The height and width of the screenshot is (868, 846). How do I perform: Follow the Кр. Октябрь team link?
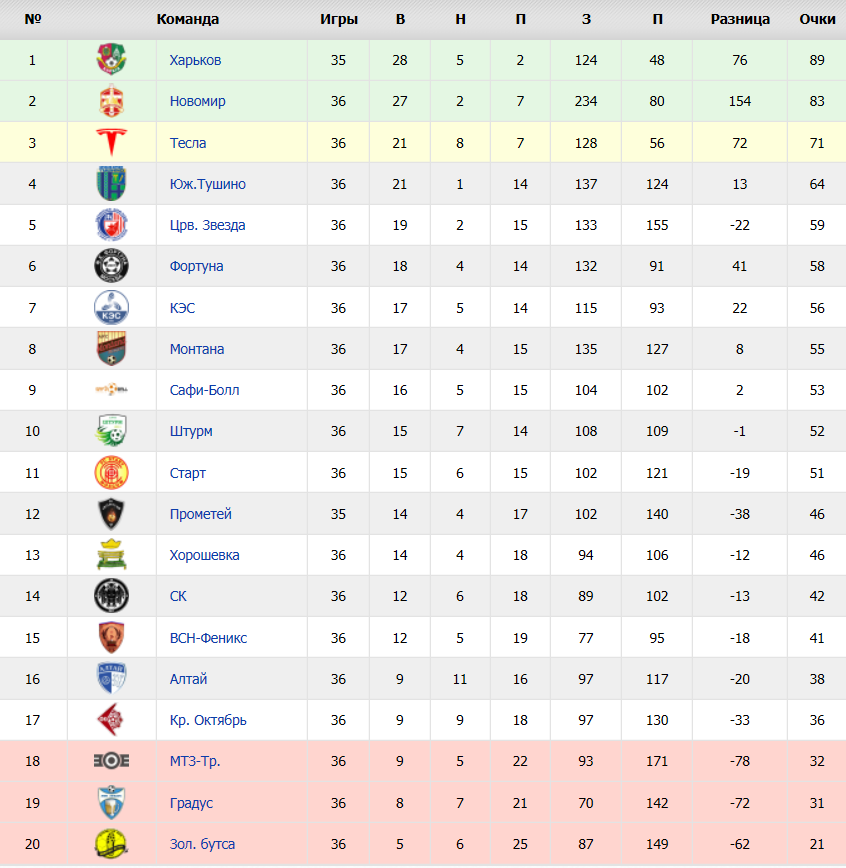coord(208,720)
